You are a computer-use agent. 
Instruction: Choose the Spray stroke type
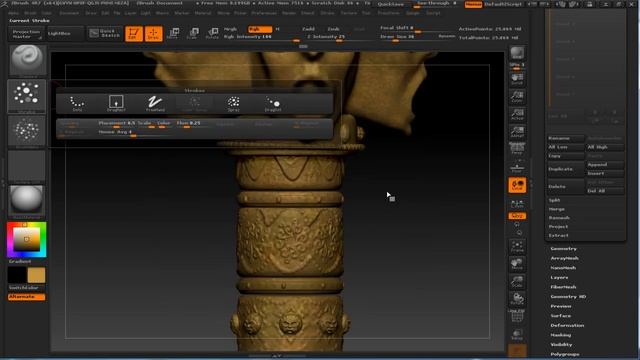tap(233, 103)
